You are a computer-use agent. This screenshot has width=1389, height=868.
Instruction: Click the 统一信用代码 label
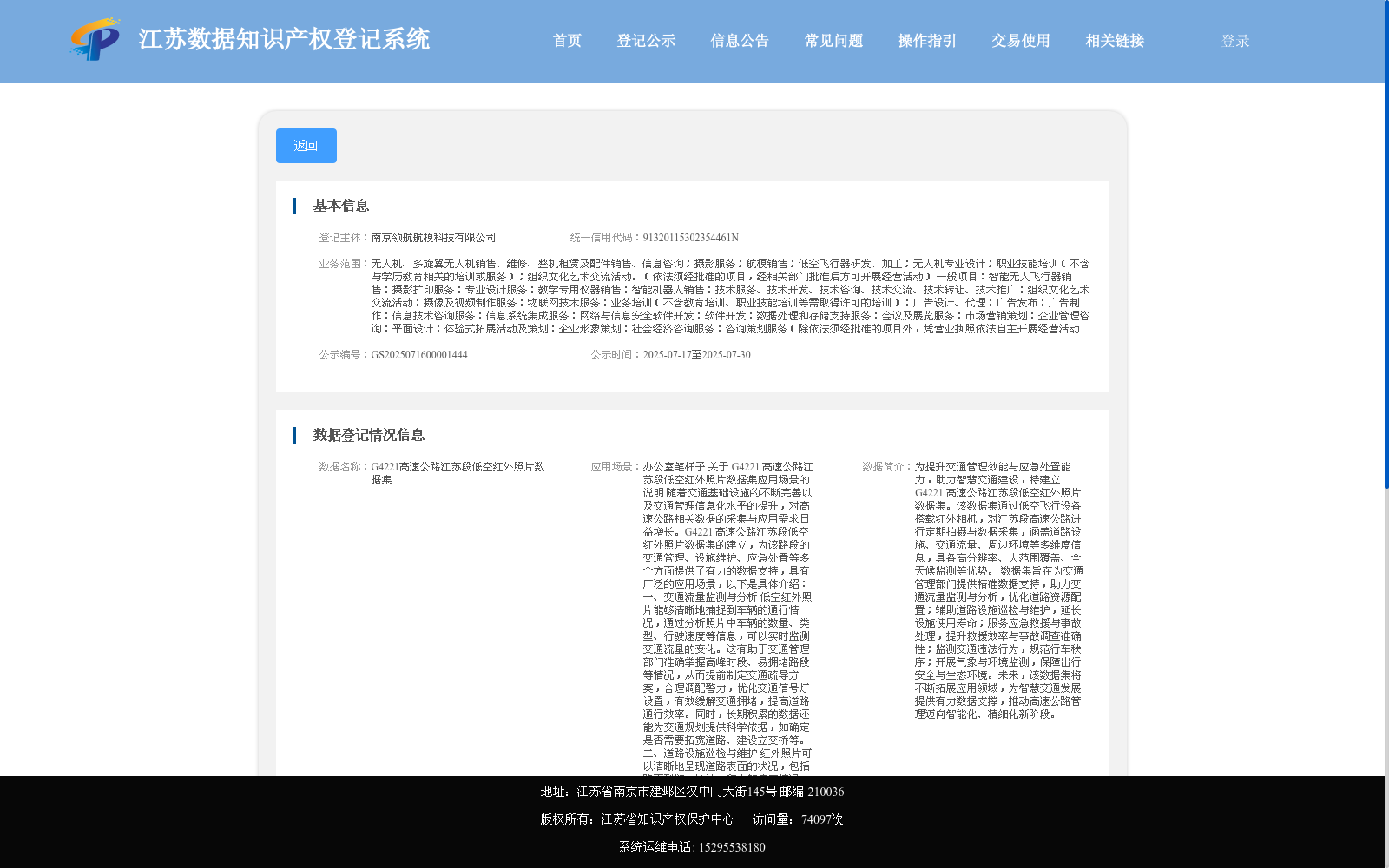click(606, 238)
